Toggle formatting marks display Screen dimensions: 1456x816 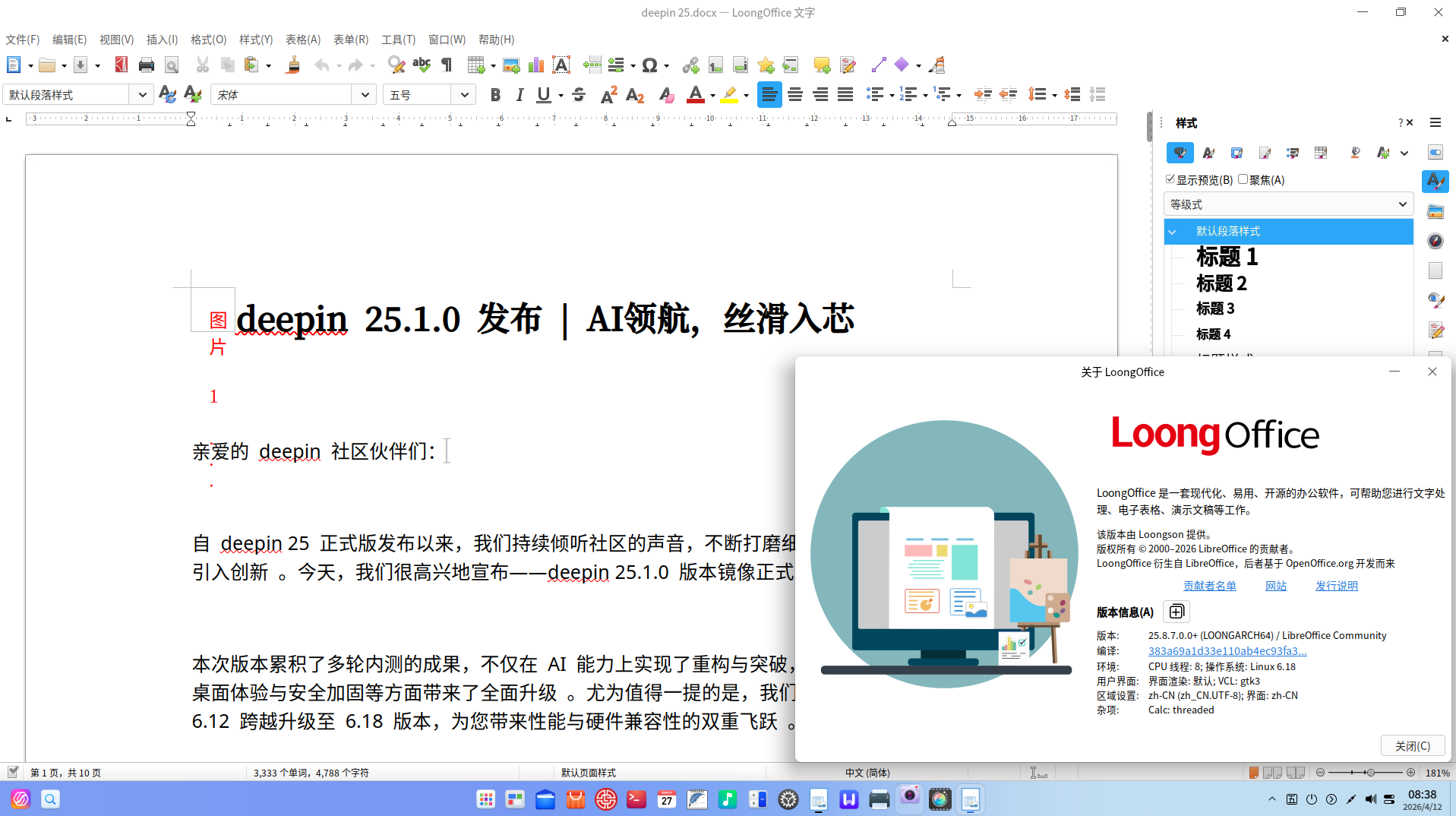click(446, 65)
